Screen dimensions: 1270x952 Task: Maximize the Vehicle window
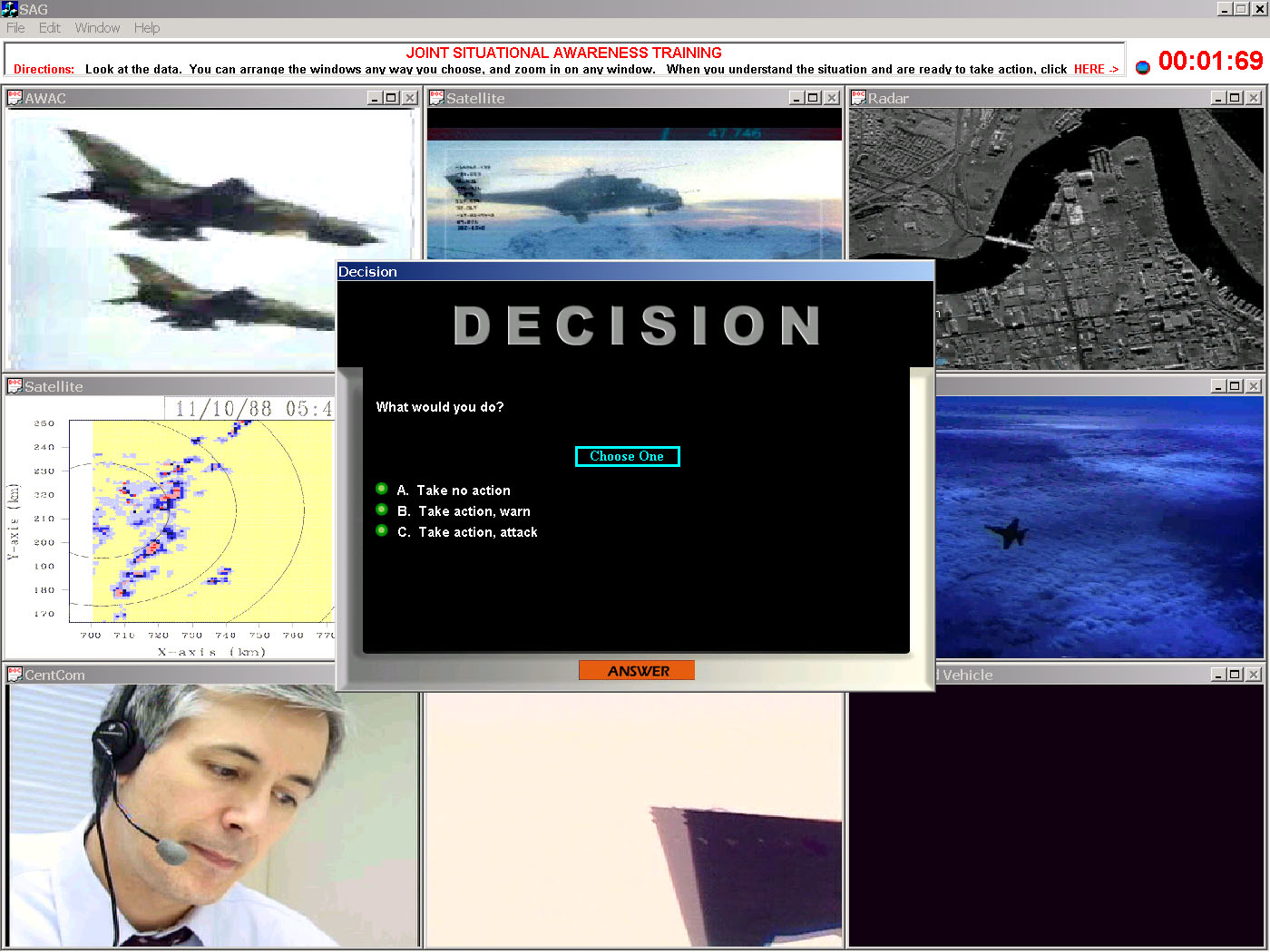coord(1236,675)
